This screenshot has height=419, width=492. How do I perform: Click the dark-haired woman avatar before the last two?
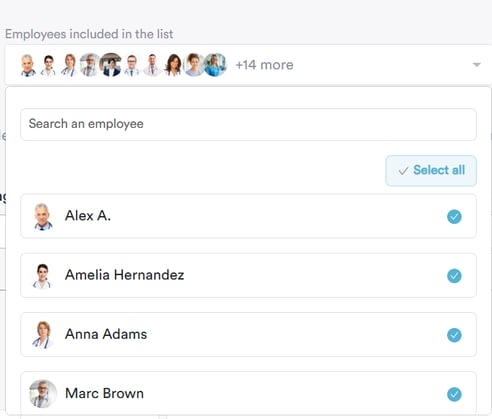click(173, 65)
